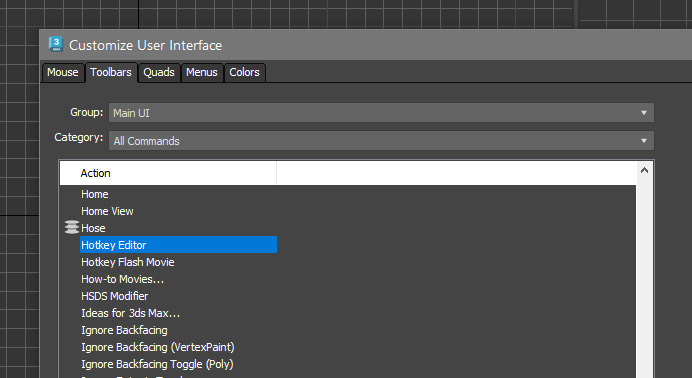This screenshot has width=692, height=378.
Task: Go to the Colors tab
Action: (244, 72)
